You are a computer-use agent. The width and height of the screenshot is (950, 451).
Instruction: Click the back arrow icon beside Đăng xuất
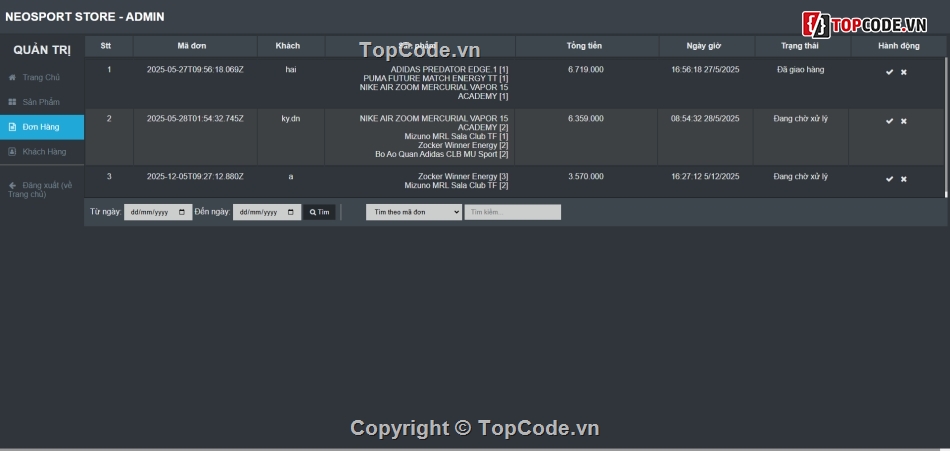[12, 185]
